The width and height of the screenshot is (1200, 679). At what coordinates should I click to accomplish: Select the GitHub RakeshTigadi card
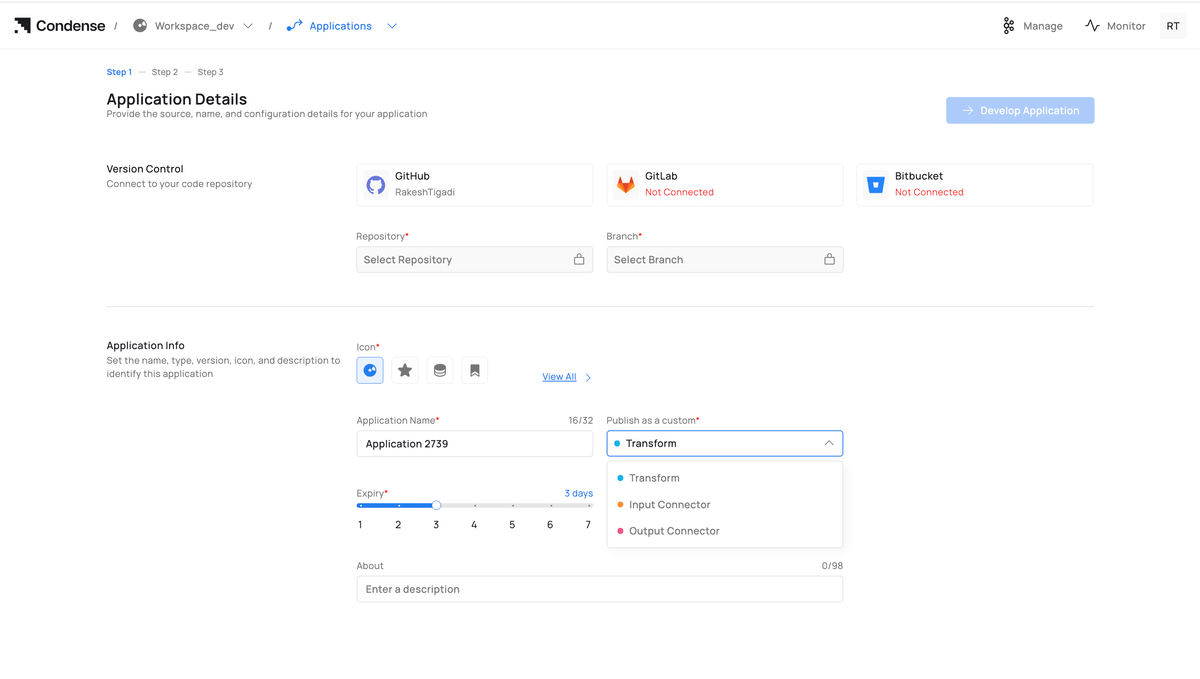475,185
